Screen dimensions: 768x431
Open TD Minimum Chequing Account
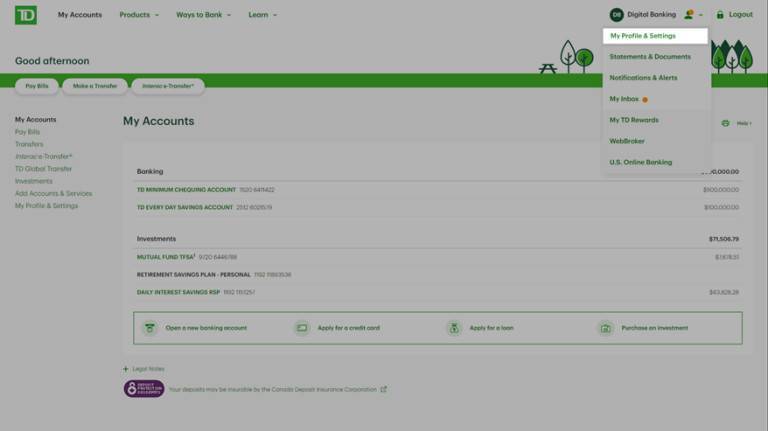[186, 190]
